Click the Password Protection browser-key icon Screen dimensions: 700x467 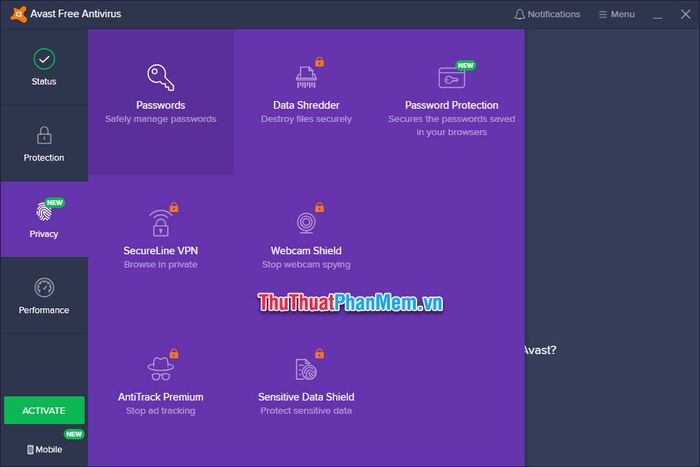pyautogui.click(x=451, y=78)
